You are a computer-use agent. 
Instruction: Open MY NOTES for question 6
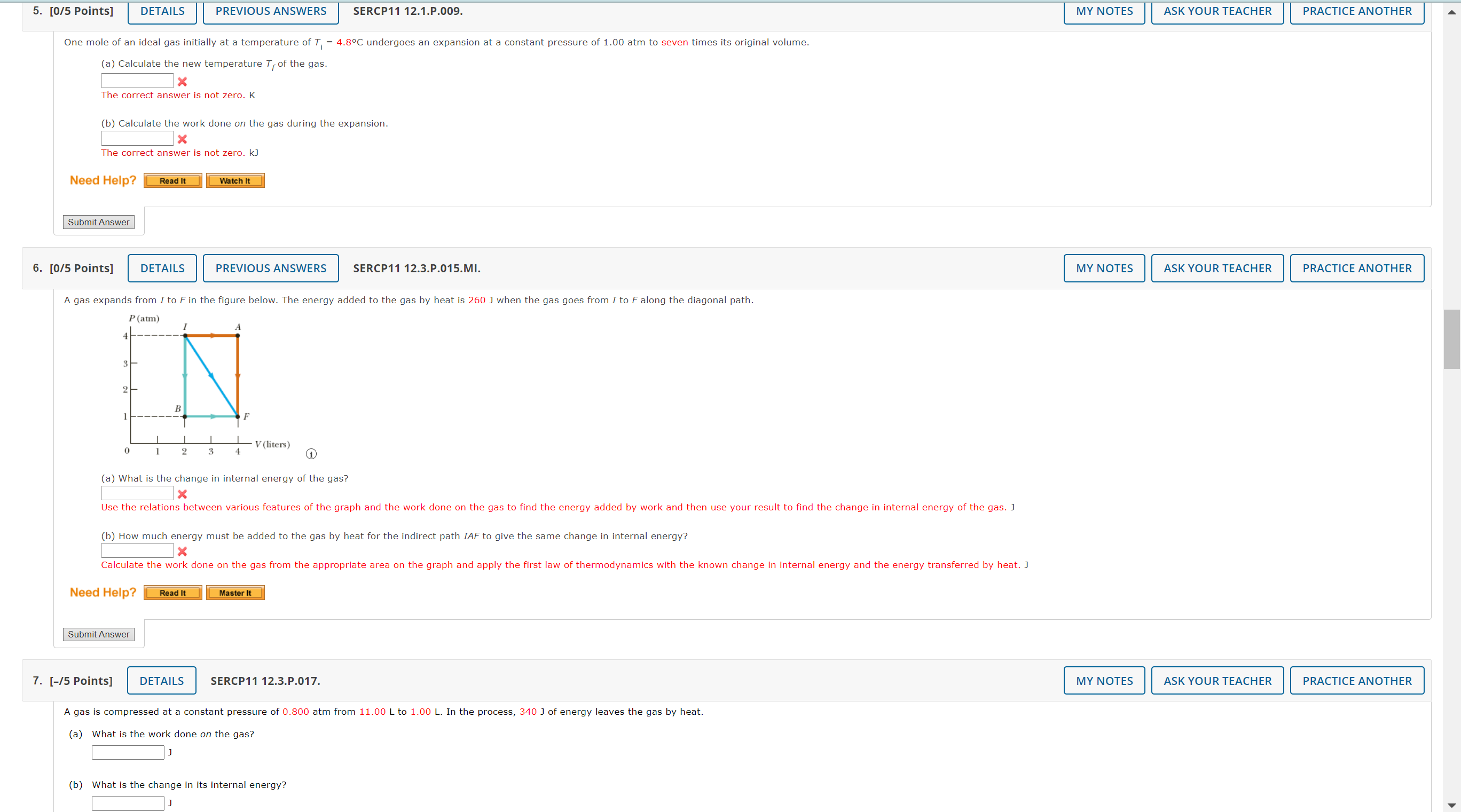coord(1104,268)
